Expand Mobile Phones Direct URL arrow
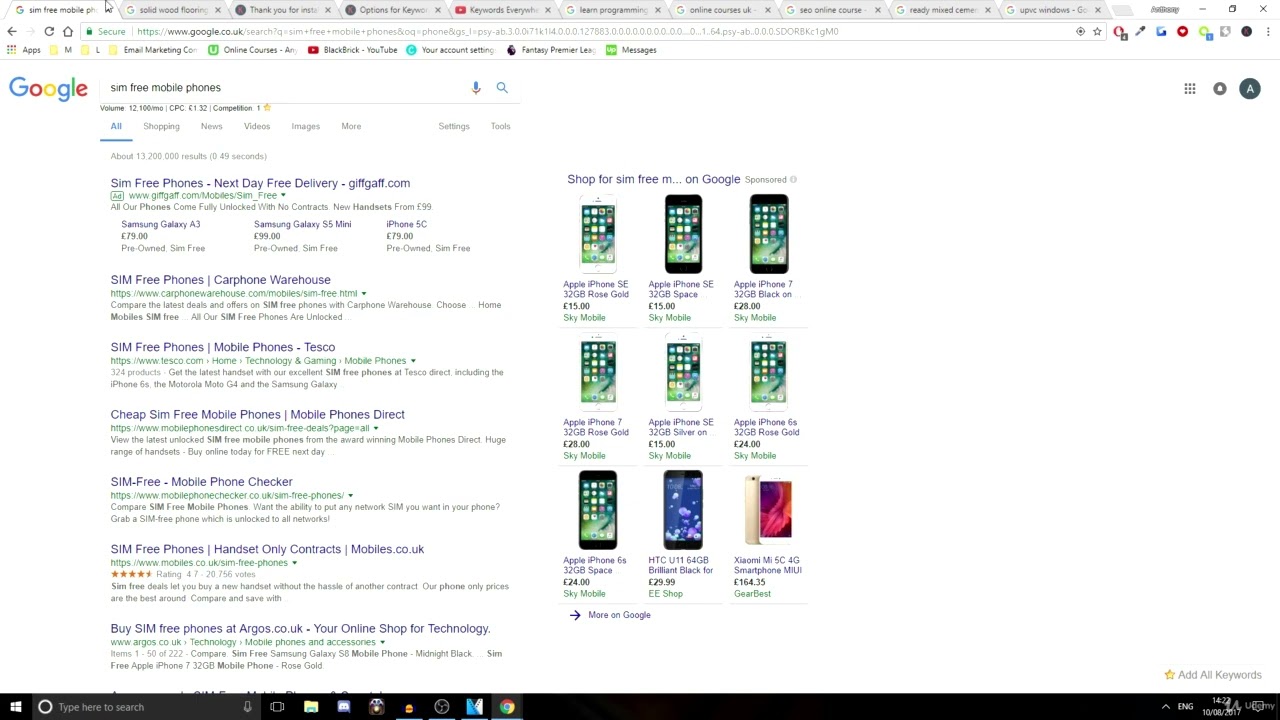The width and height of the screenshot is (1280, 720). (375, 428)
